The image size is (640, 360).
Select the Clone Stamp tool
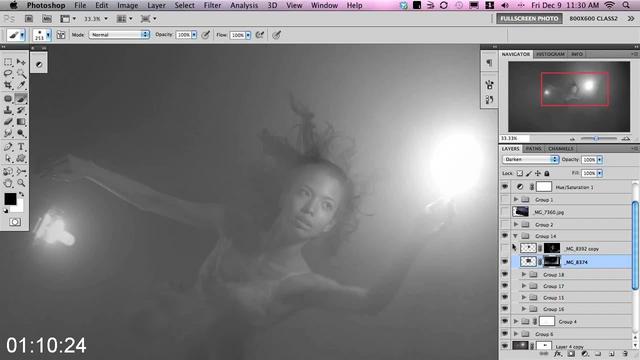coord(8,110)
